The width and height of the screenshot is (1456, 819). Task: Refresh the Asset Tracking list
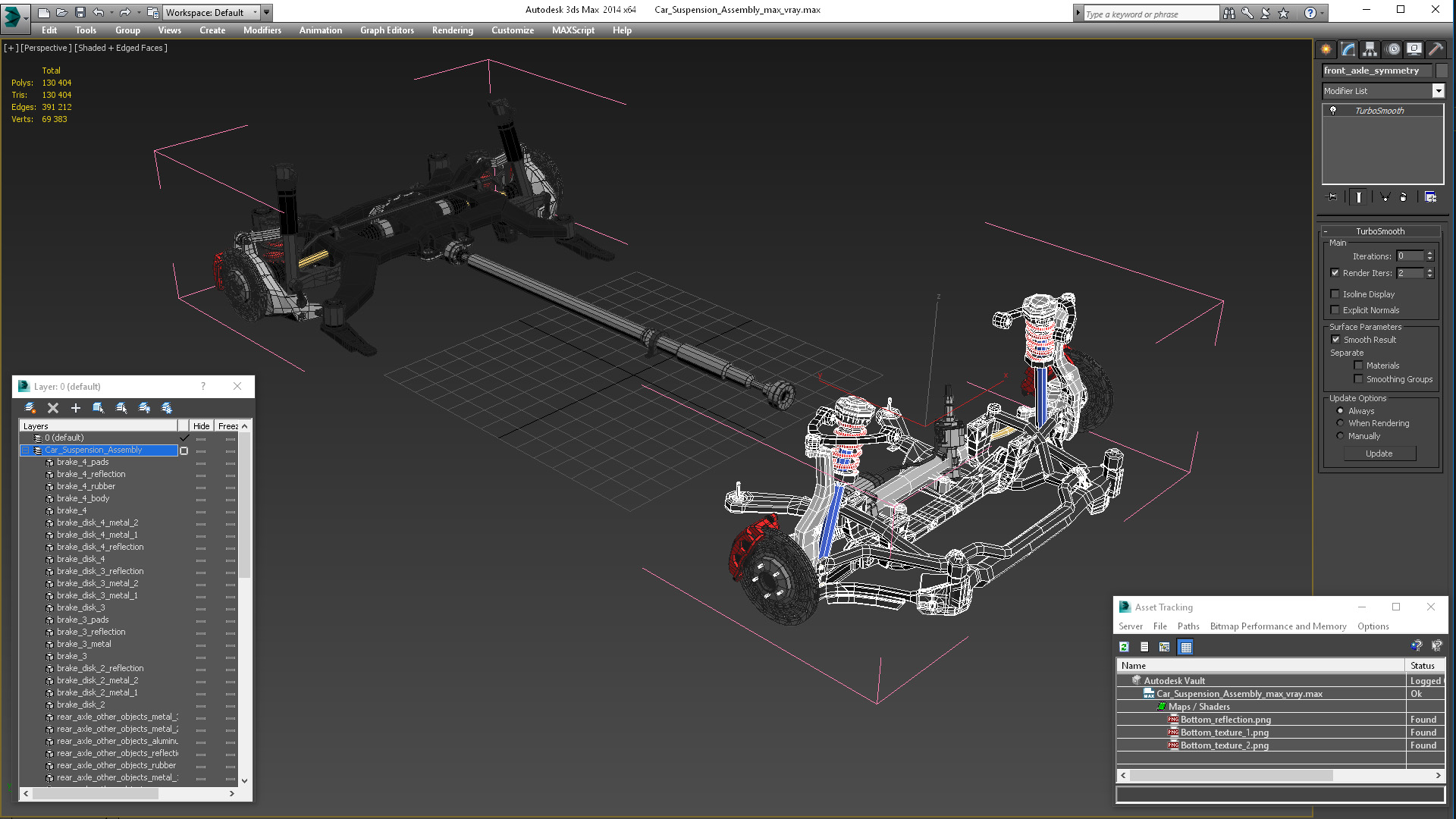[x=1124, y=647]
